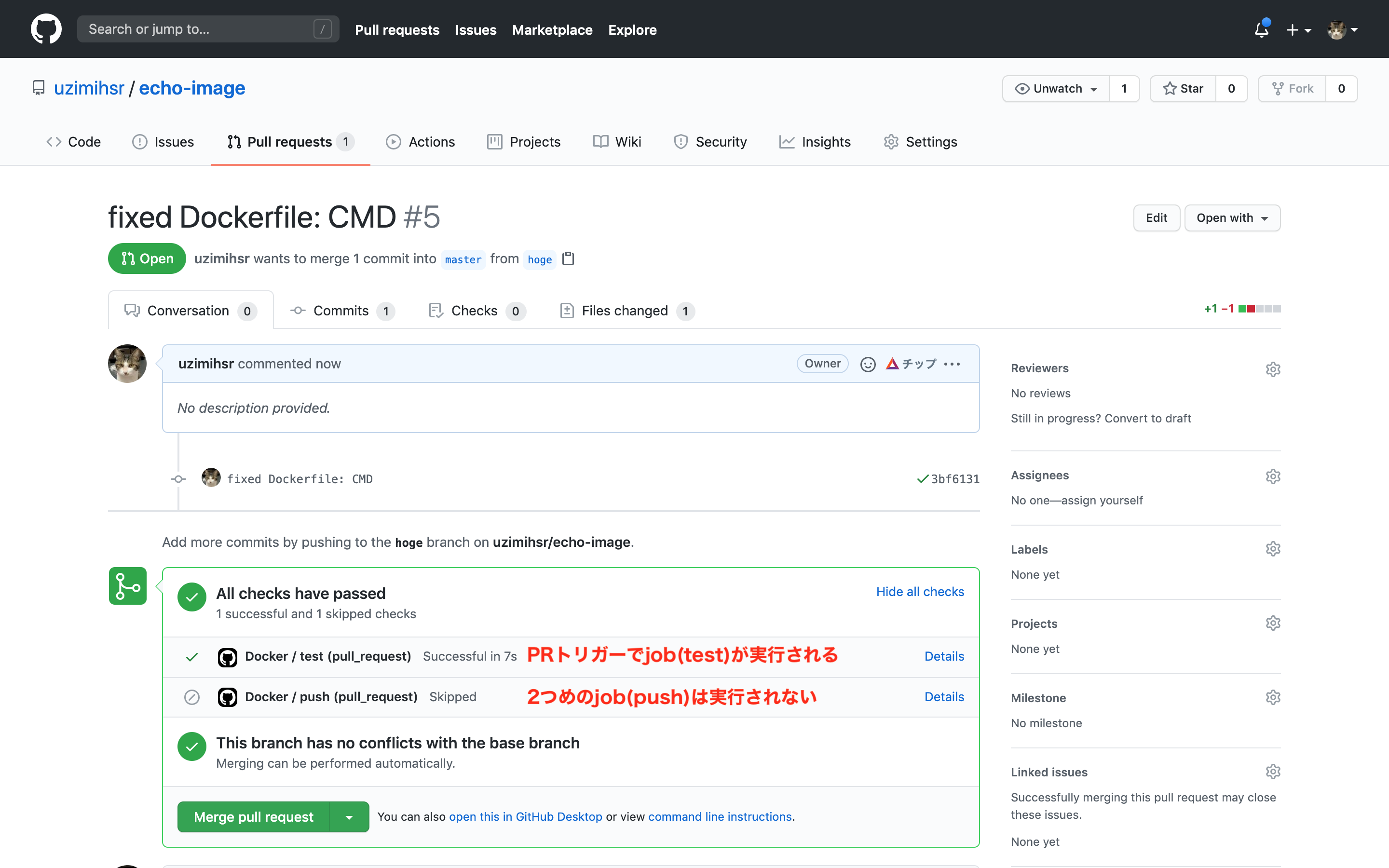The height and width of the screenshot is (868, 1389).
Task: Click the skipped status icon on Docker / push
Action: point(191,697)
